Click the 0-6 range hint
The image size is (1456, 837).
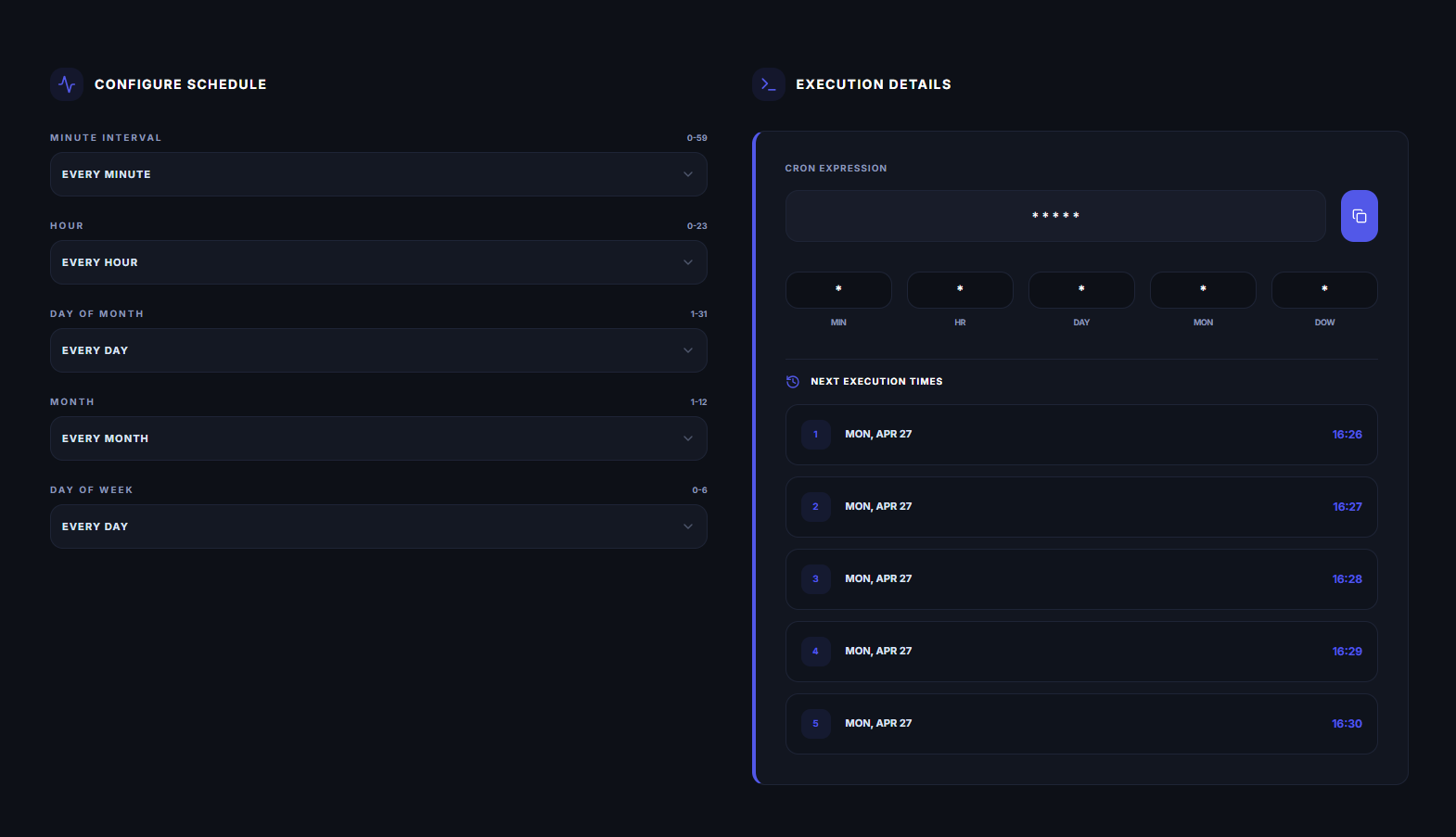coord(699,490)
